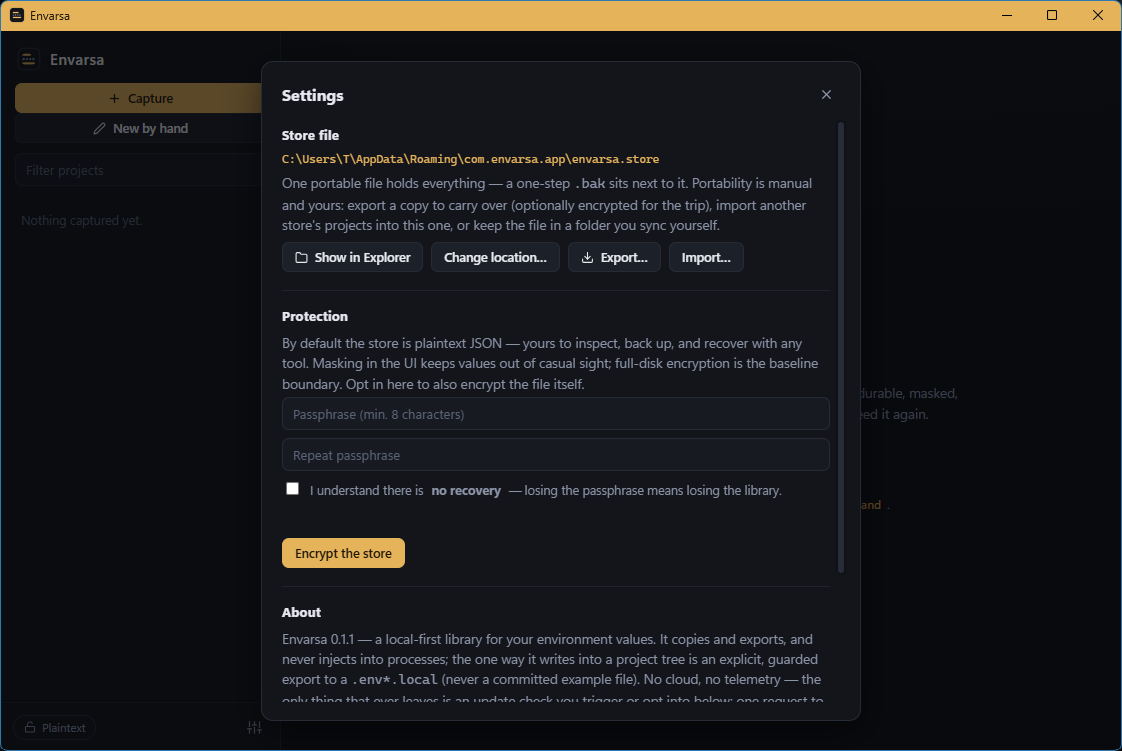Click the 'Store file' heading
This screenshot has height=751, width=1122.
pyautogui.click(x=311, y=135)
